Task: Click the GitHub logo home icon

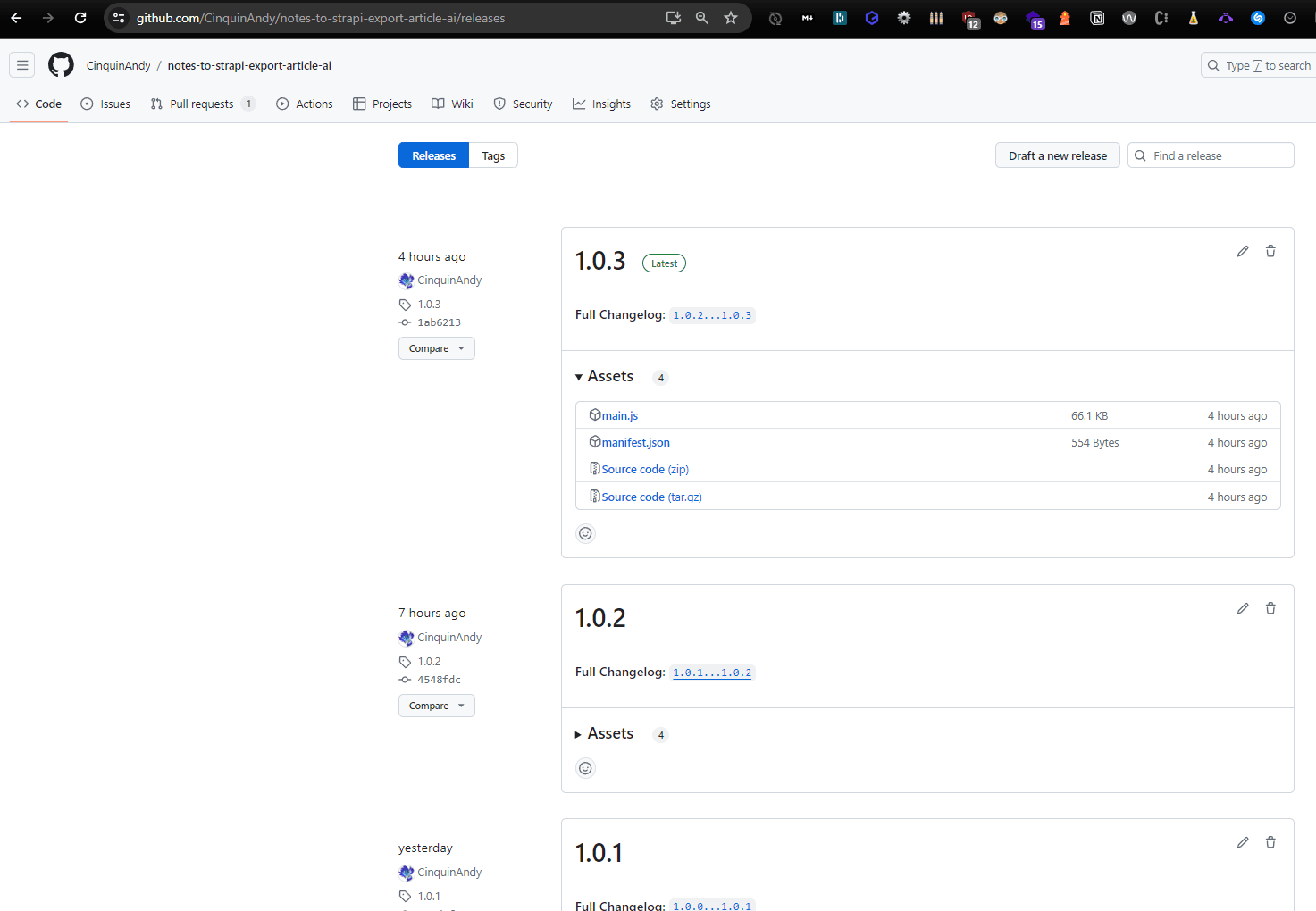Action: tap(61, 65)
